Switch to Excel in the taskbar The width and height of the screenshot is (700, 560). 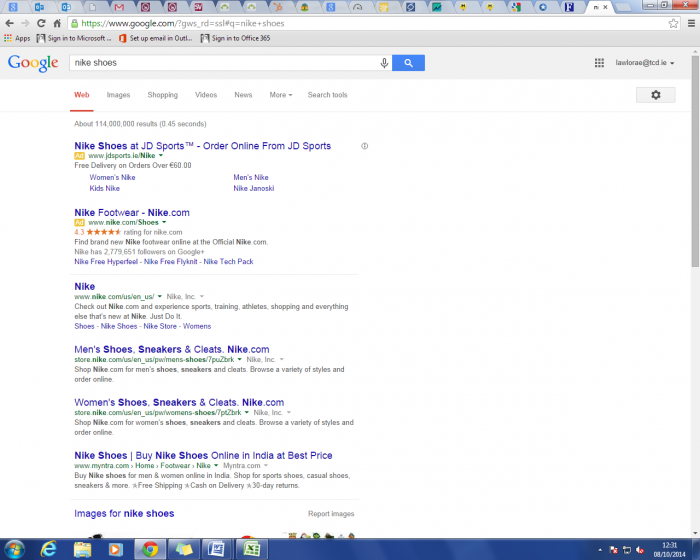tap(251, 549)
